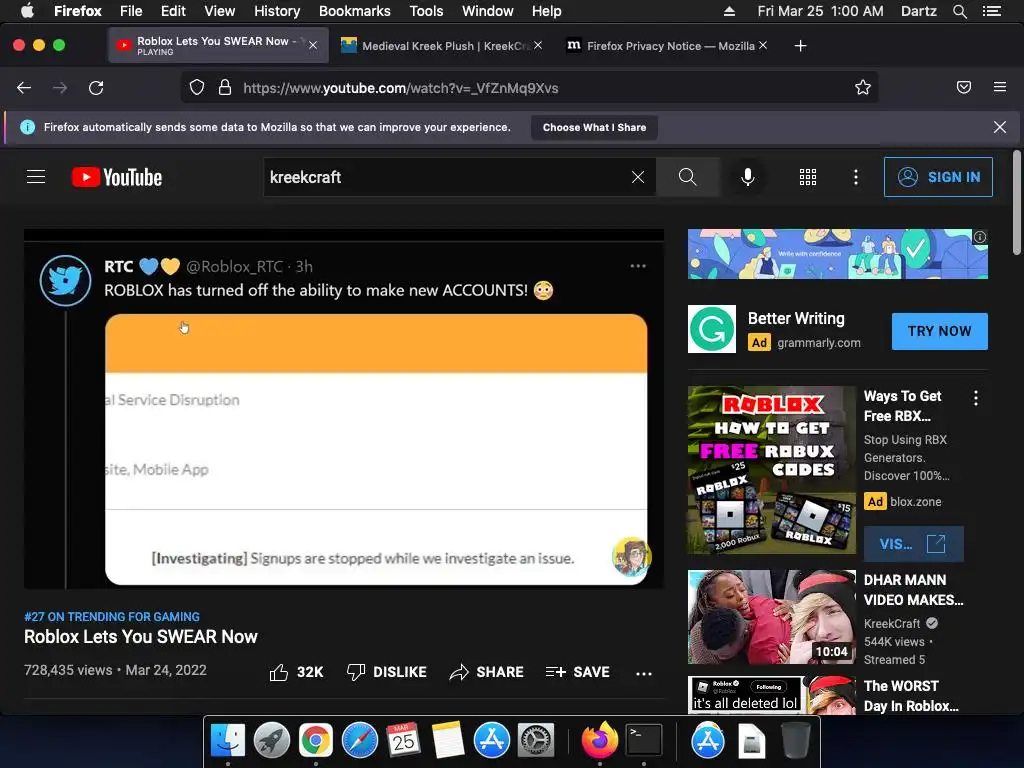
Task: Clear the kreekcraft search text
Action: pos(638,177)
